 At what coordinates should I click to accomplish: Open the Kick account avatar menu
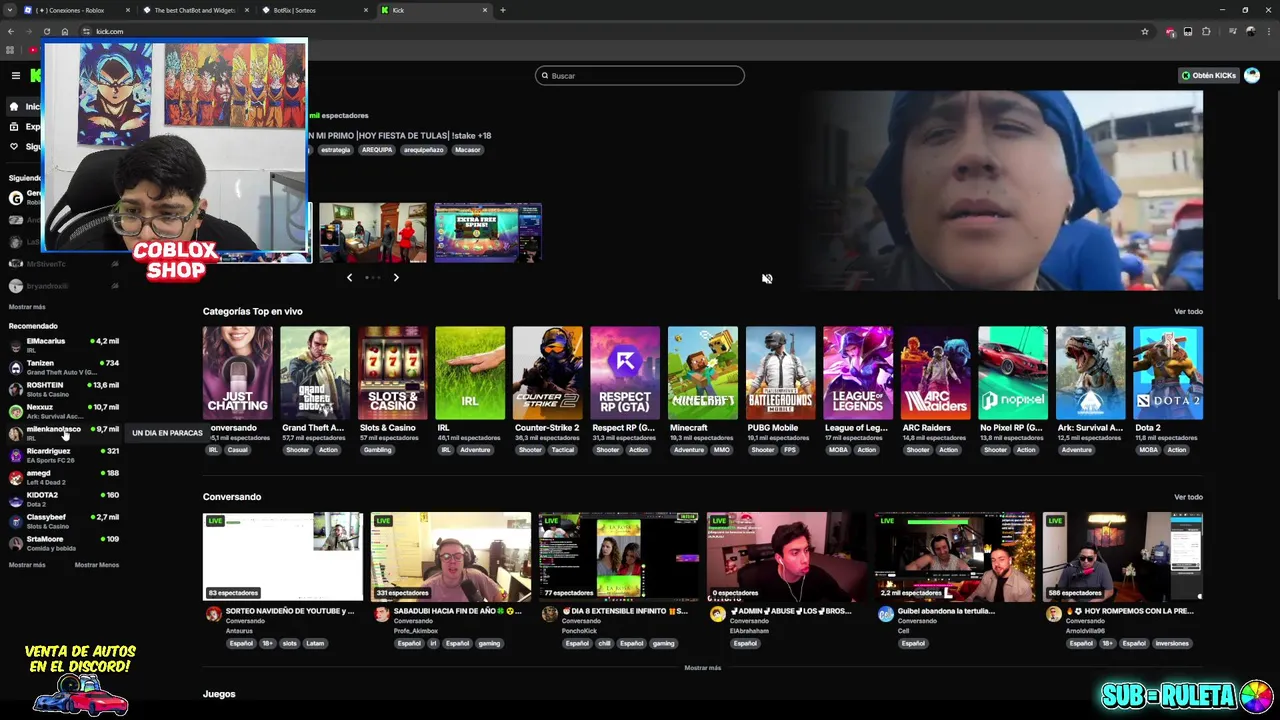click(x=1252, y=75)
